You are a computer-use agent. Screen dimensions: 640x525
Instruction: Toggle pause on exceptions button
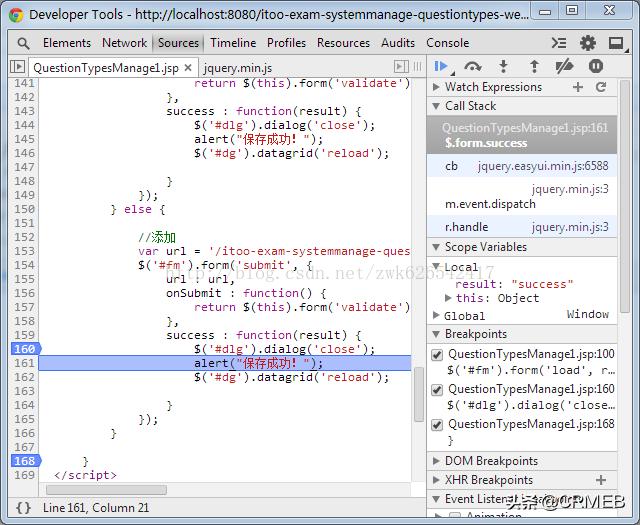[596, 66]
